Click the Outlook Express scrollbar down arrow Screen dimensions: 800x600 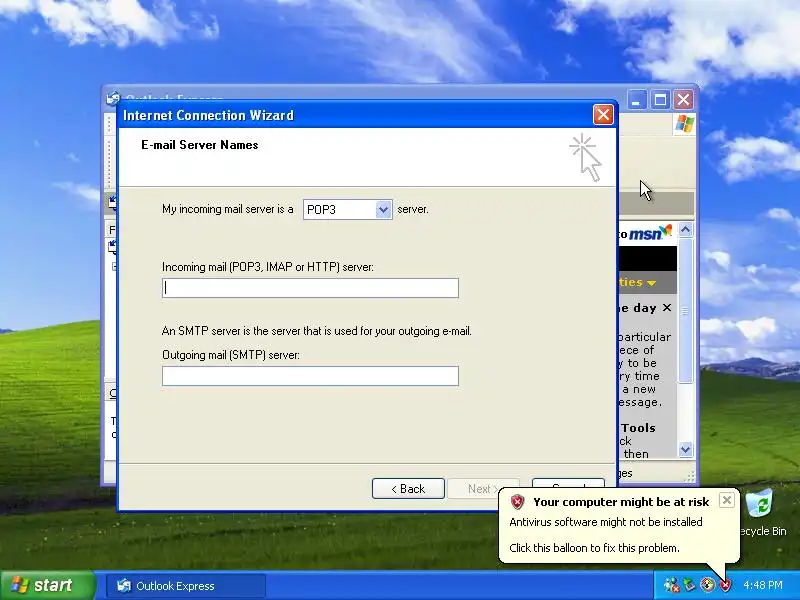pos(685,449)
